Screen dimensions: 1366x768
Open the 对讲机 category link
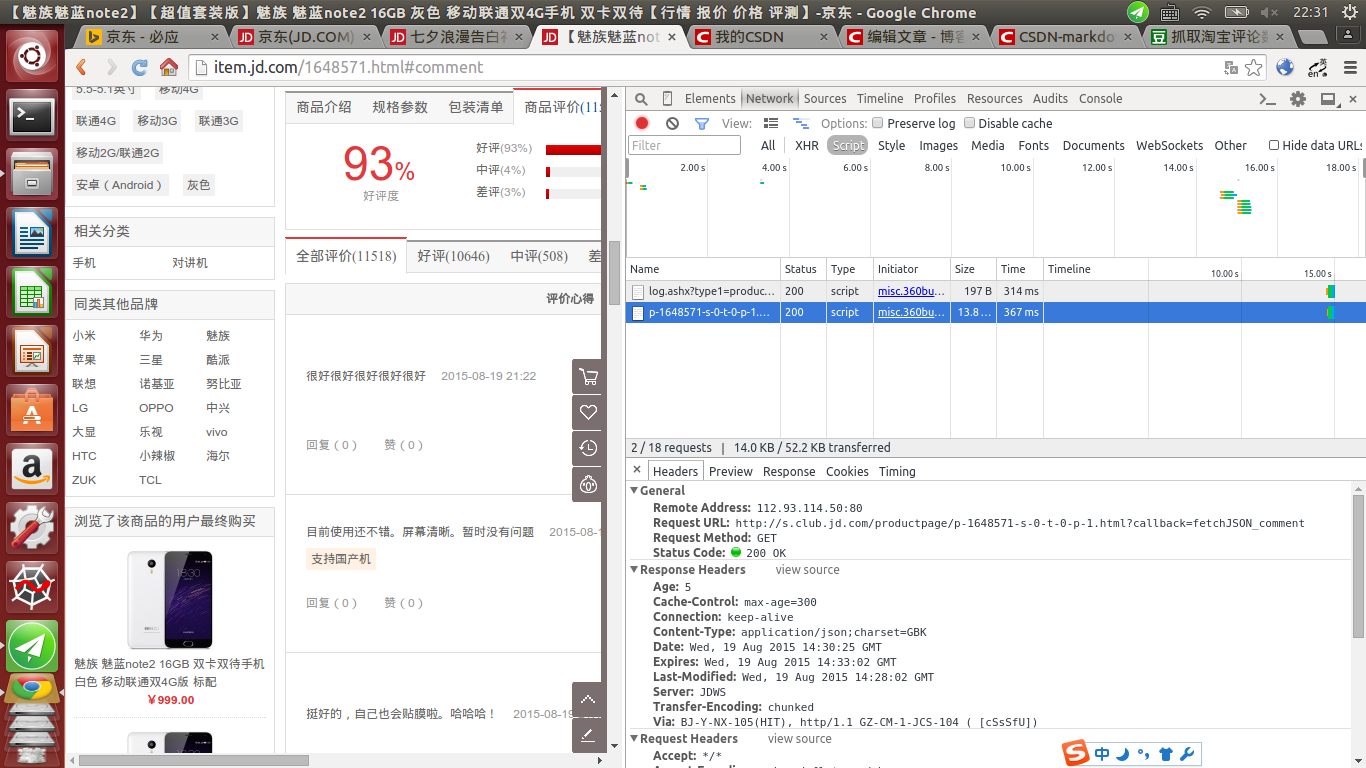tap(190, 263)
